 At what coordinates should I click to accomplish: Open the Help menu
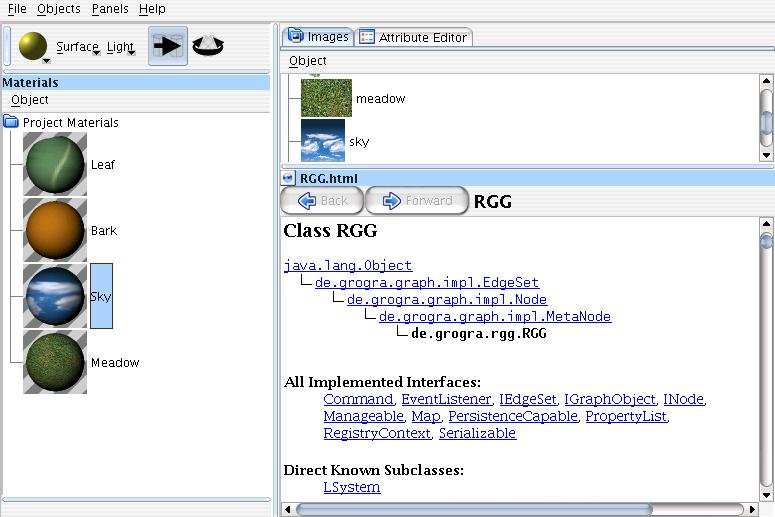pyautogui.click(x=152, y=9)
